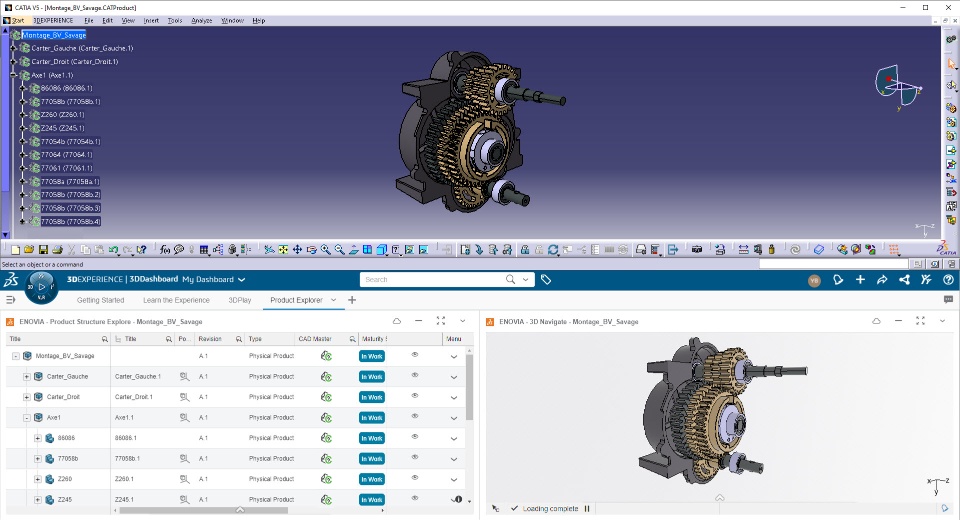Open the My Dashboard dropdown chevron

242,279
